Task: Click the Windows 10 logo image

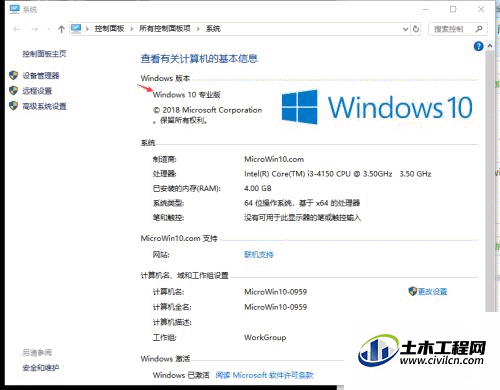Action: 377,107
